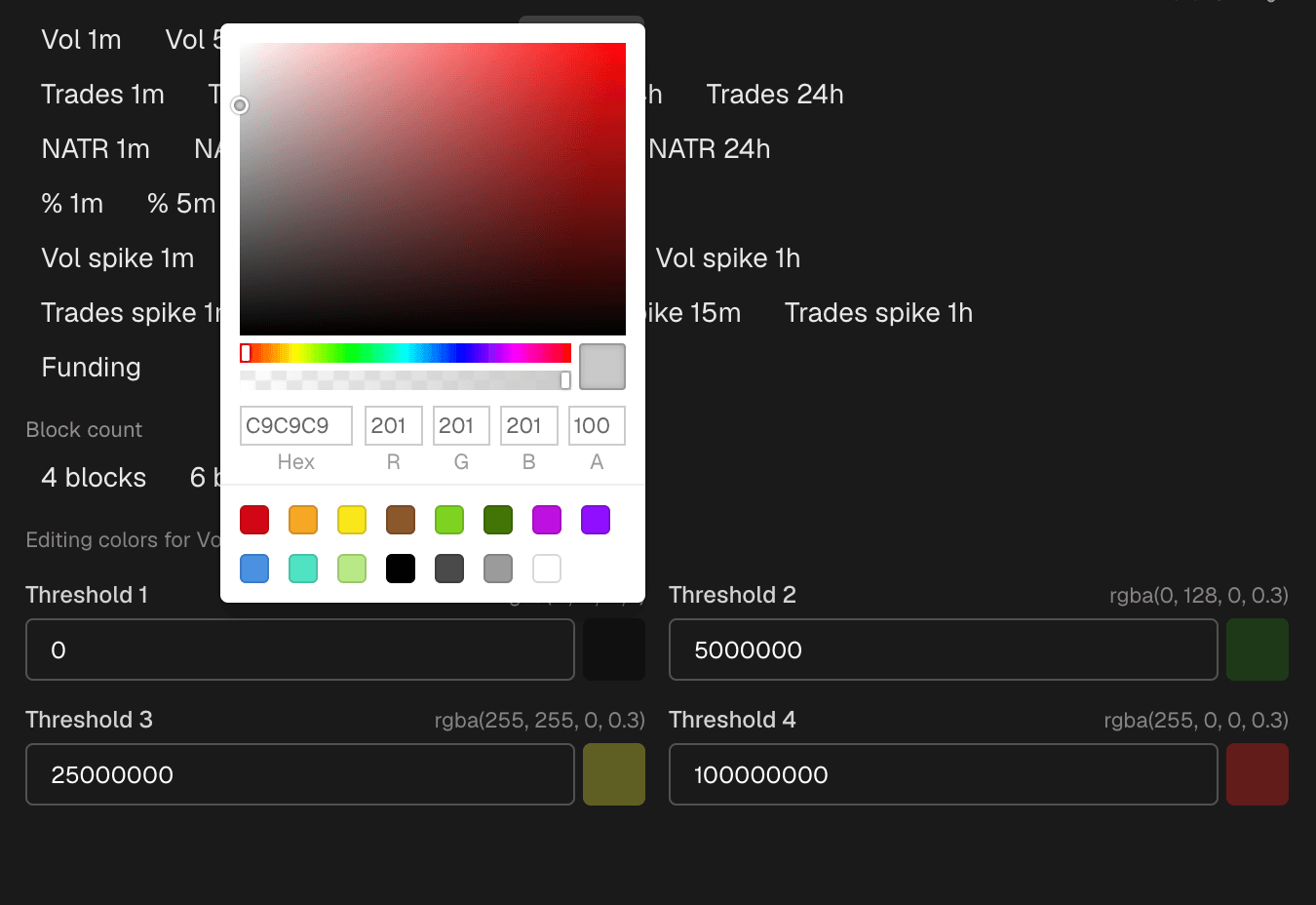Pick the dark gray preset swatch

pyautogui.click(x=449, y=569)
